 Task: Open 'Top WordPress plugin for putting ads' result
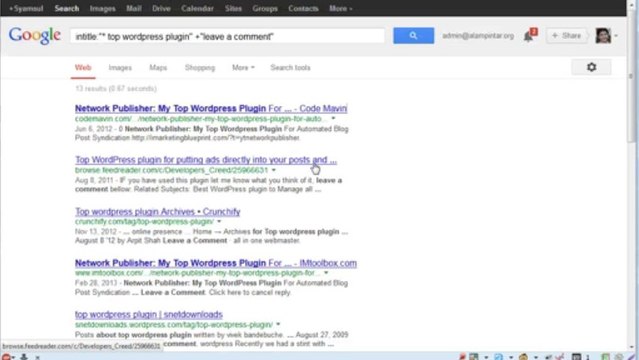(206, 160)
